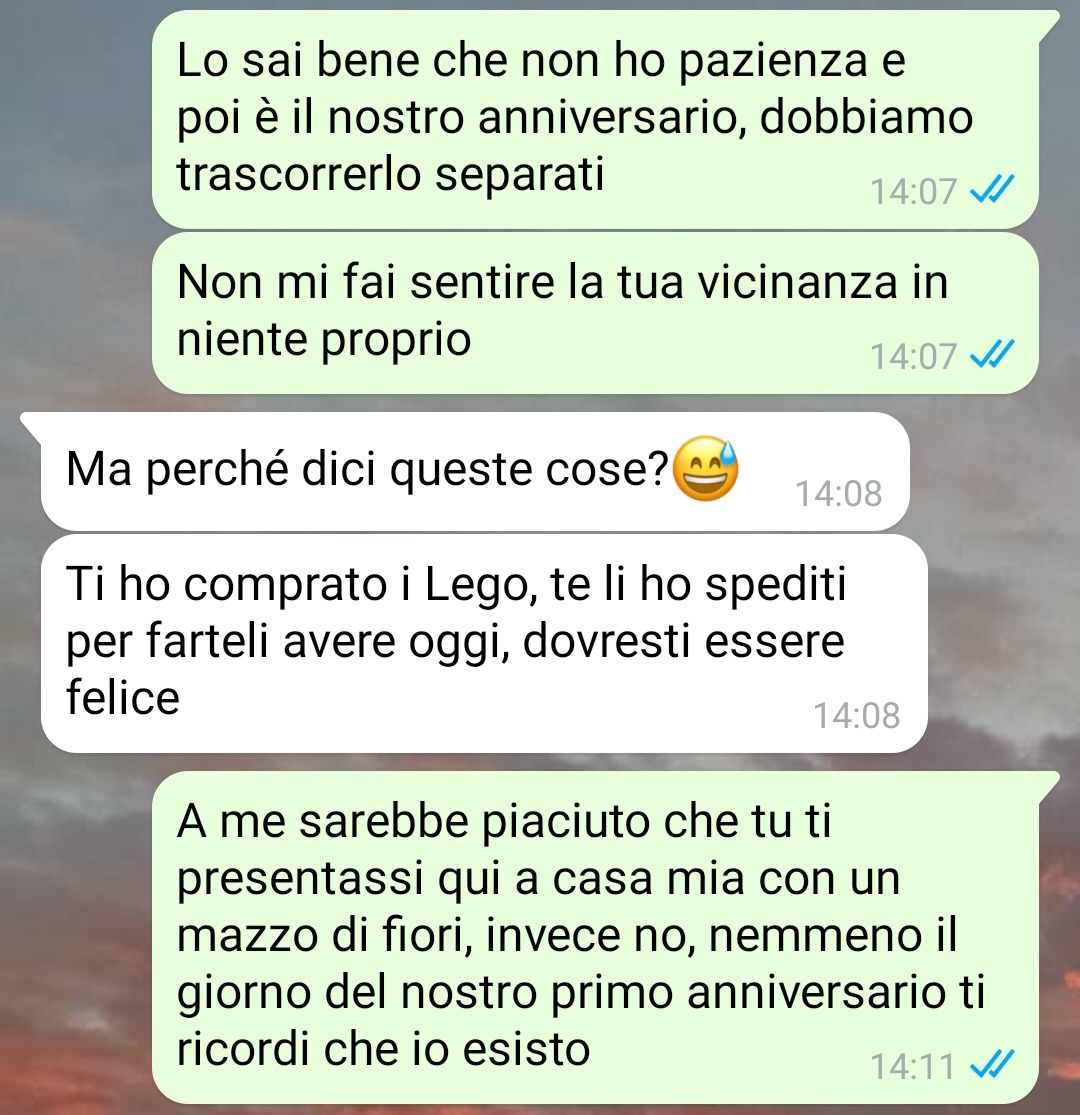Viewport: 1080px width, 1115px height.
Task: Click the word 'felice' in the received bubble
Action: pos(122,697)
